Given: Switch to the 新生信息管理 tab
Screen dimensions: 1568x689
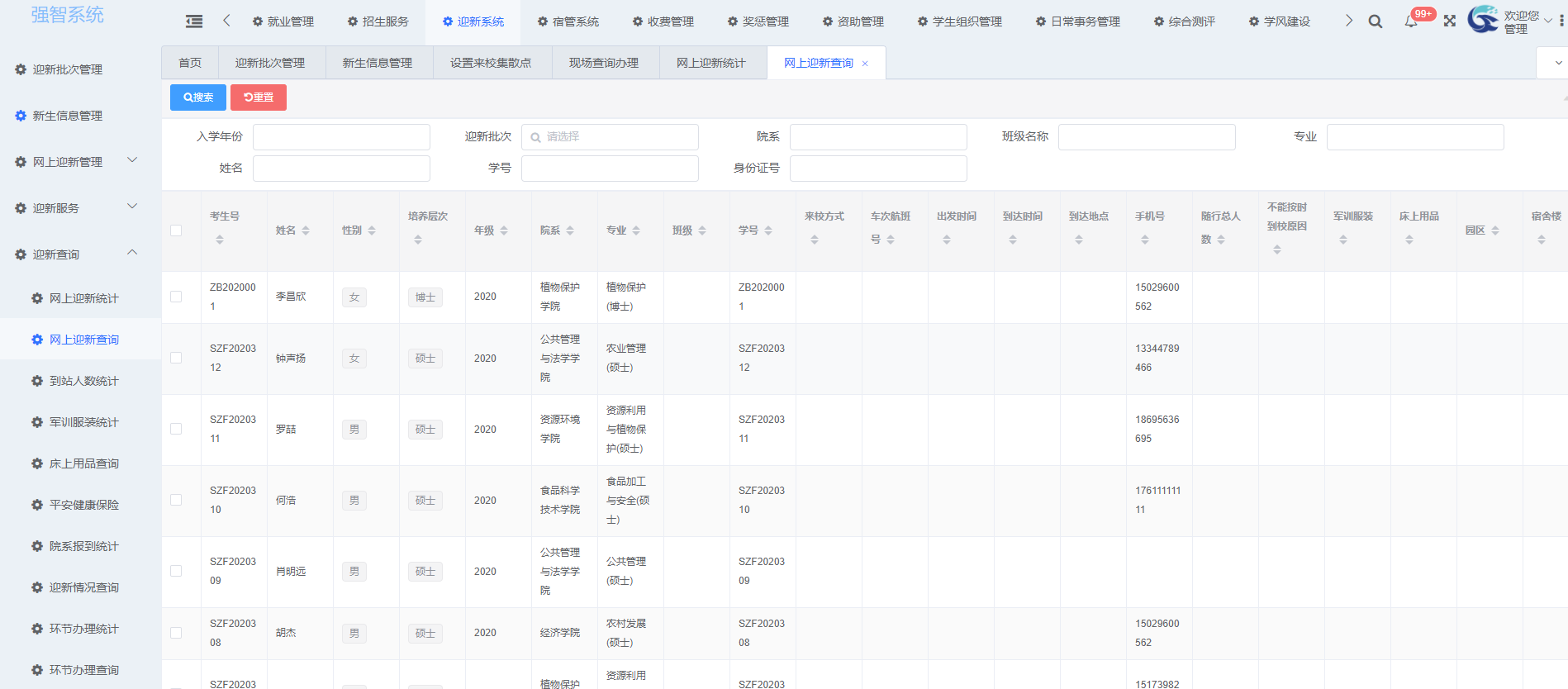Looking at the screenshot, I should tap(378, 63).
